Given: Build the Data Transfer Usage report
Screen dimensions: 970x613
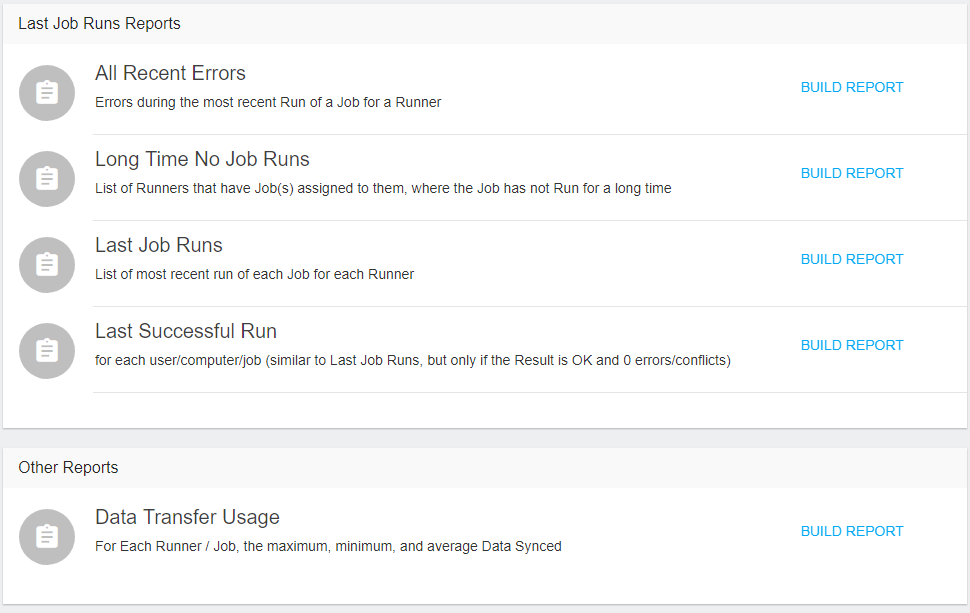Looking at the screenshot, I should pos(852,531).
